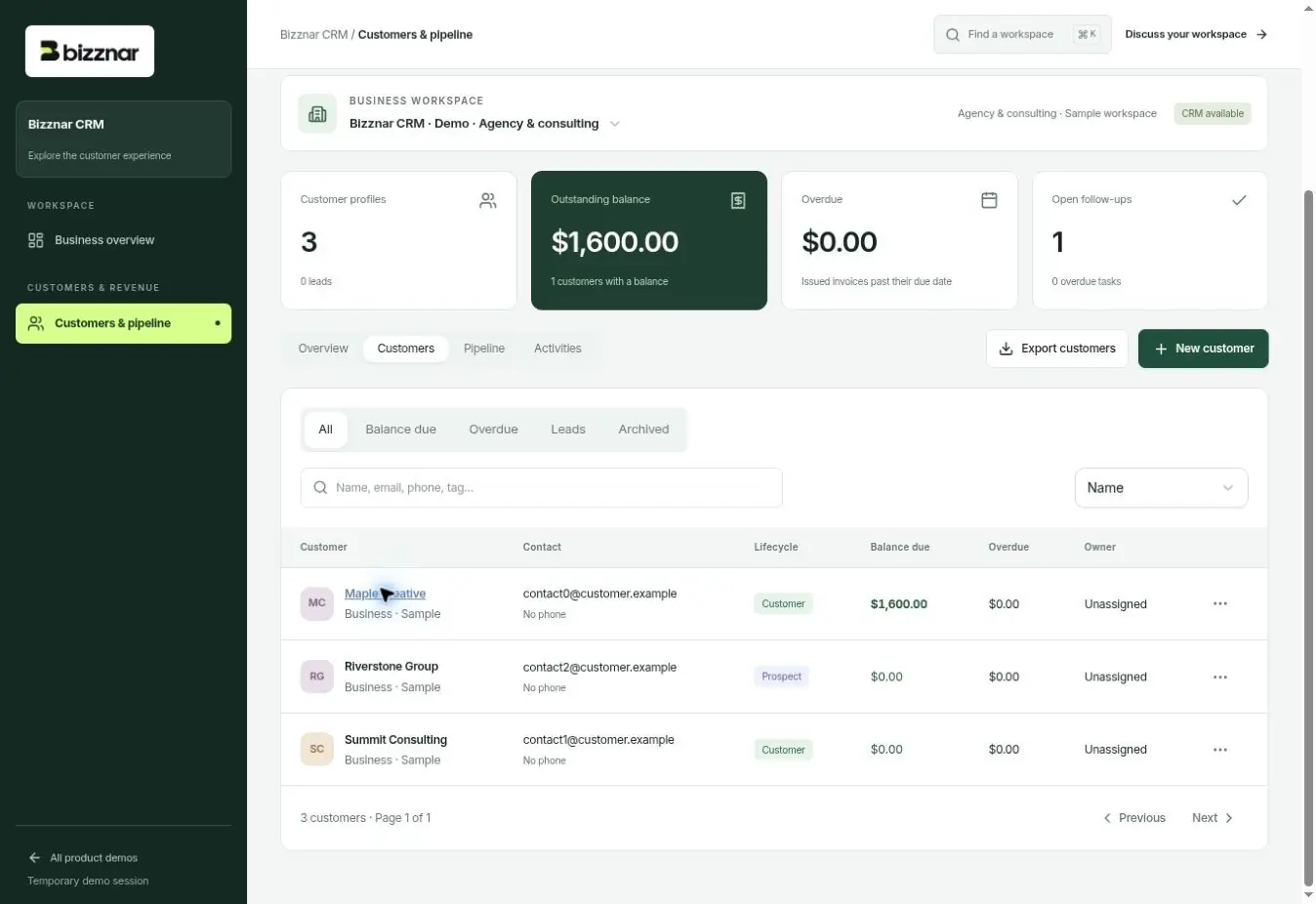Click the Outstanding balance invoice icon
This screenshot has width=1316, height=904.
(x=738, y=200)
